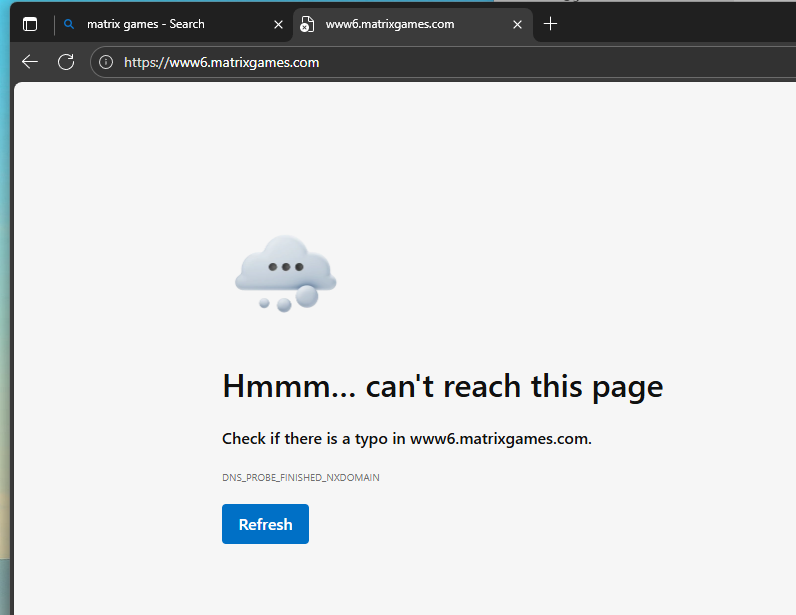This screenshot has height=615, width=796.
Task: Click the blue Refresh button
Action: 265,524
